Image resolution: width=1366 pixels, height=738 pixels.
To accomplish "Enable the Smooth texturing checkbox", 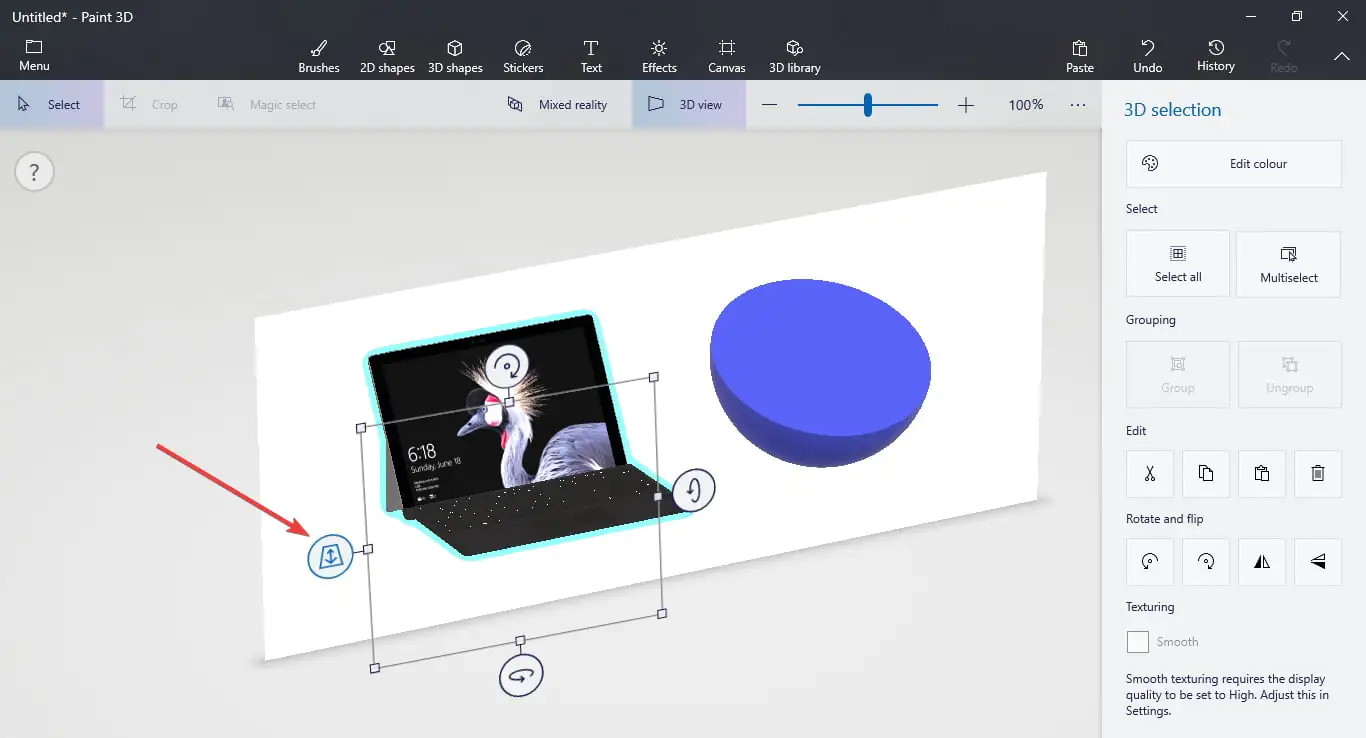I will click(x=1138, y=642).
